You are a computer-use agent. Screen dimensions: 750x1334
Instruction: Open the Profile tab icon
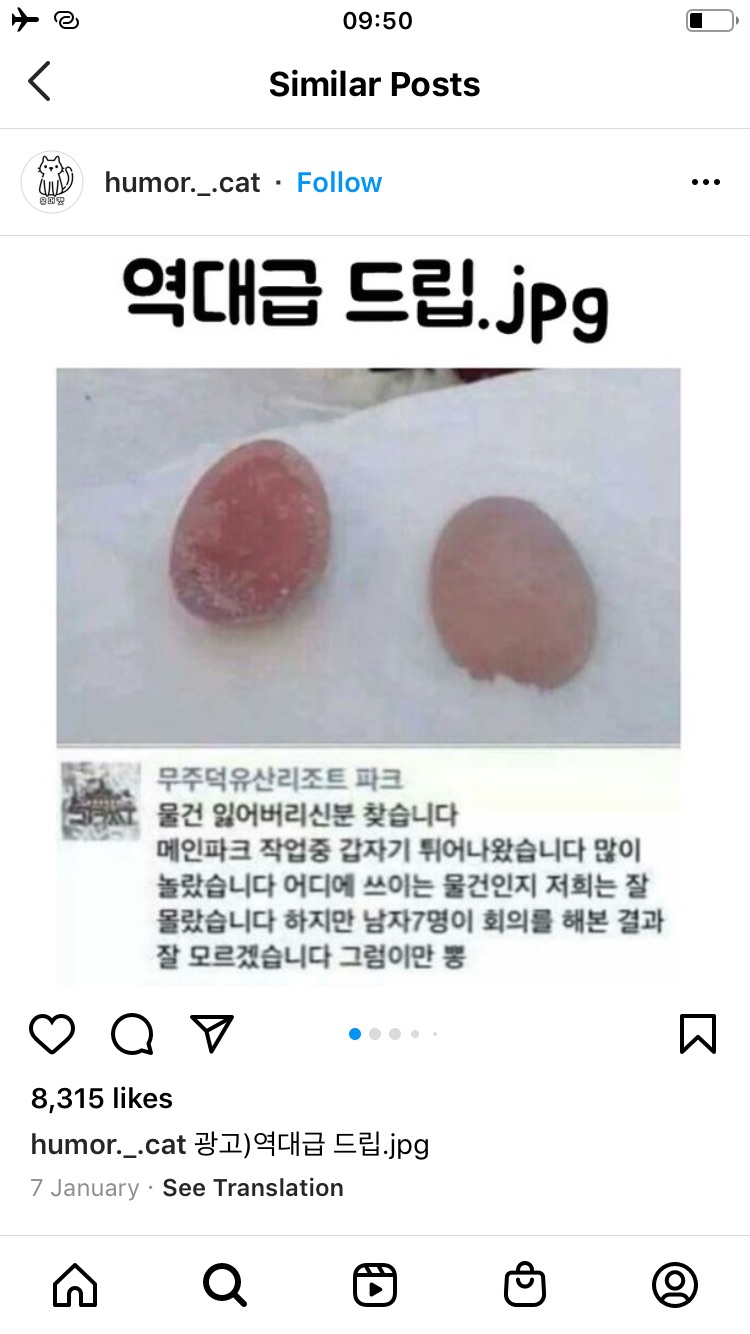675,1285
